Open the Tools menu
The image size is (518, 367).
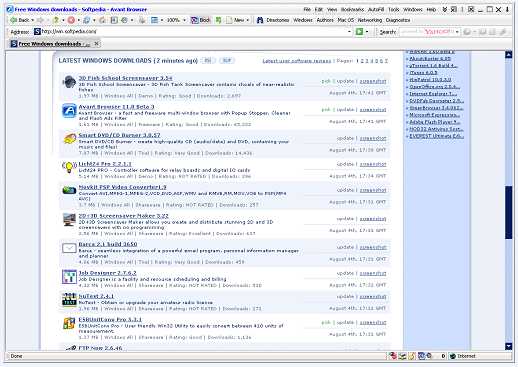tap(393, 10)
